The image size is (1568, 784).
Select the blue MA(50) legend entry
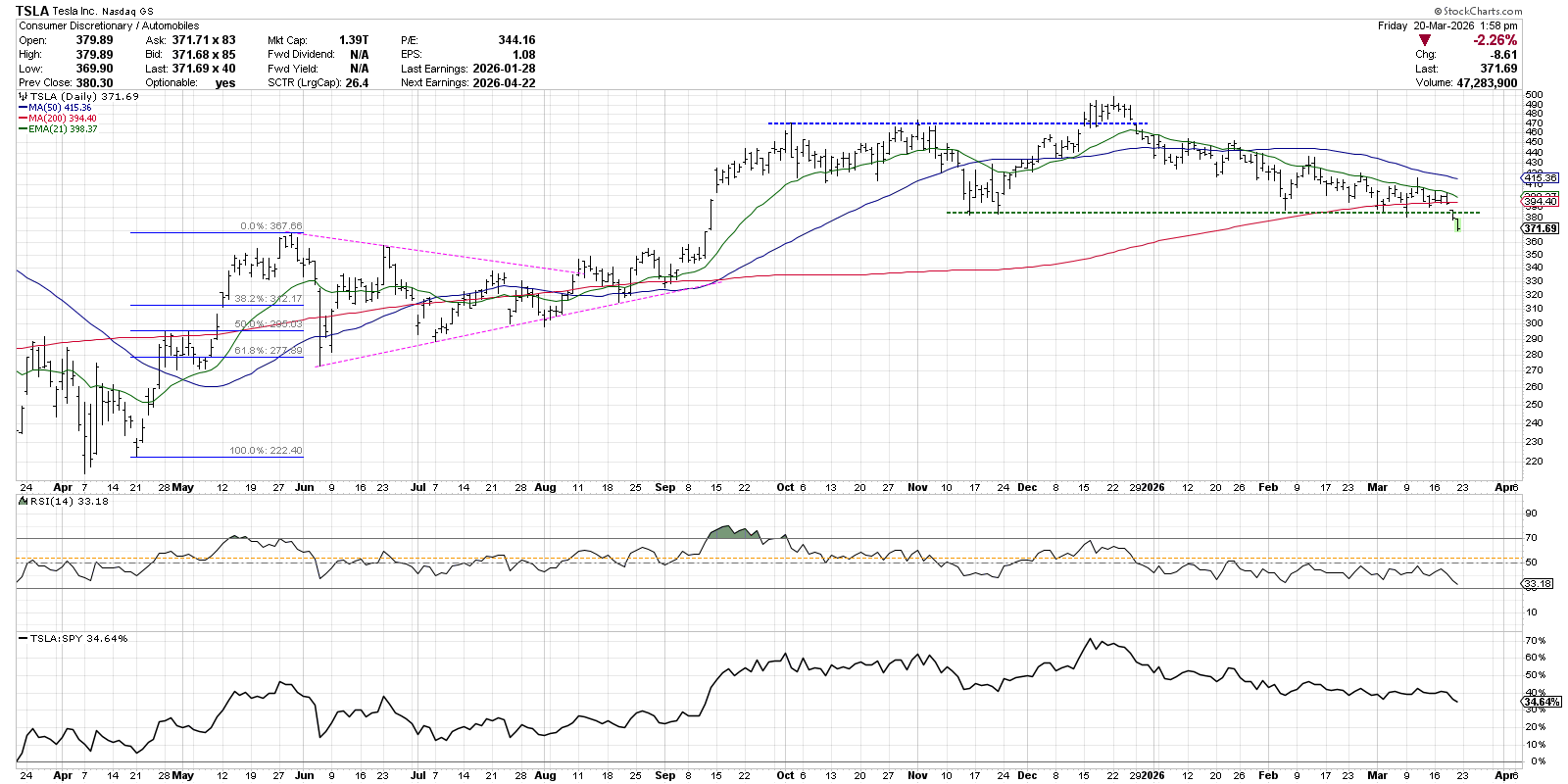pyautogui.click(x=60, y=108)
